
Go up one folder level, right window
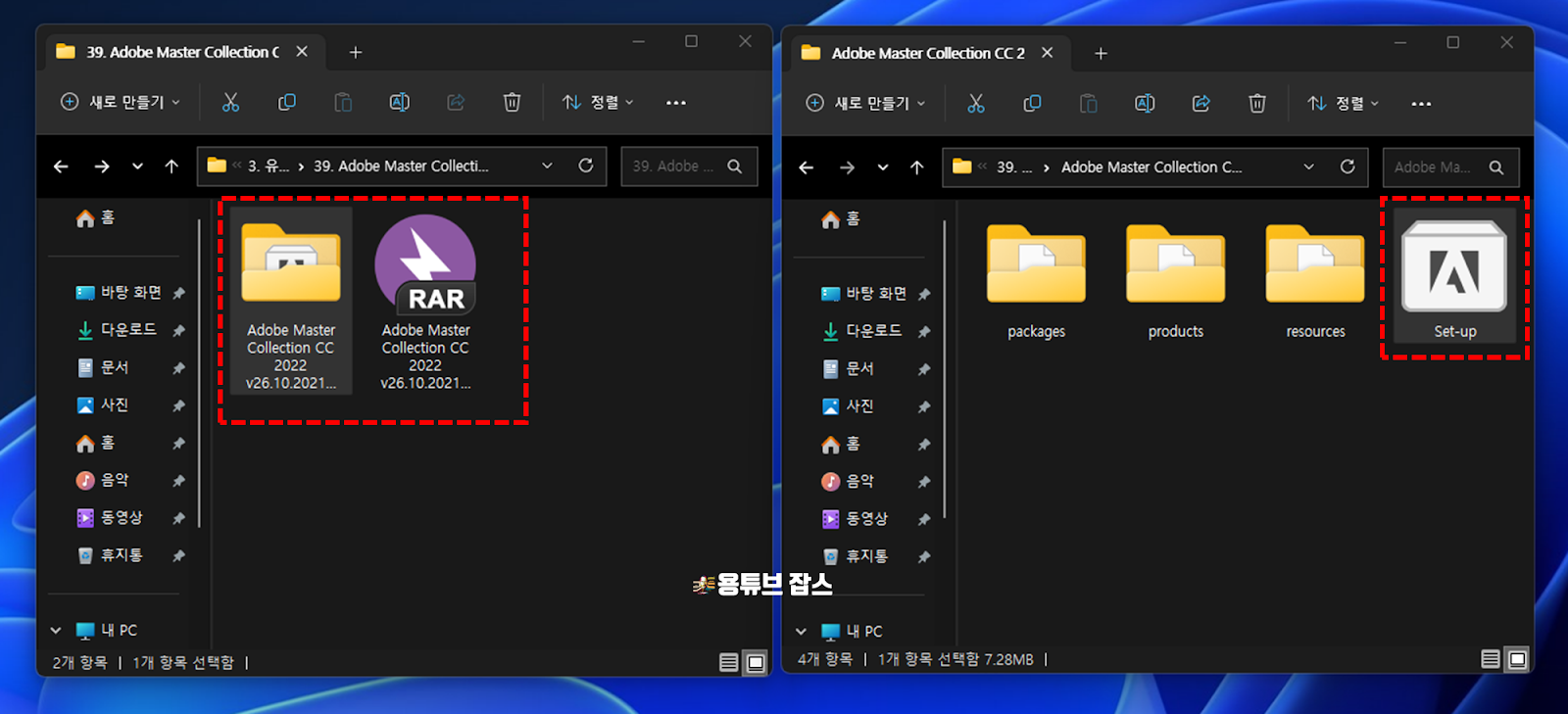[917, 167]
